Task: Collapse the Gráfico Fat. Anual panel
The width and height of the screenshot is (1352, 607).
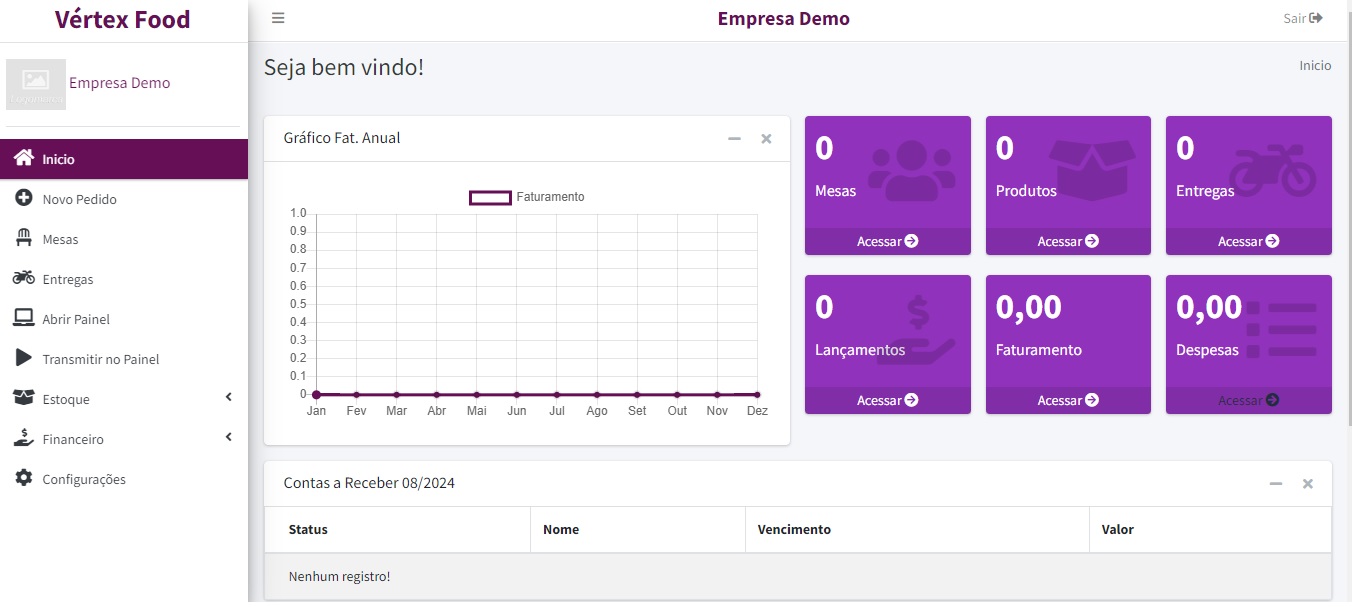Action: coord(734,139)
